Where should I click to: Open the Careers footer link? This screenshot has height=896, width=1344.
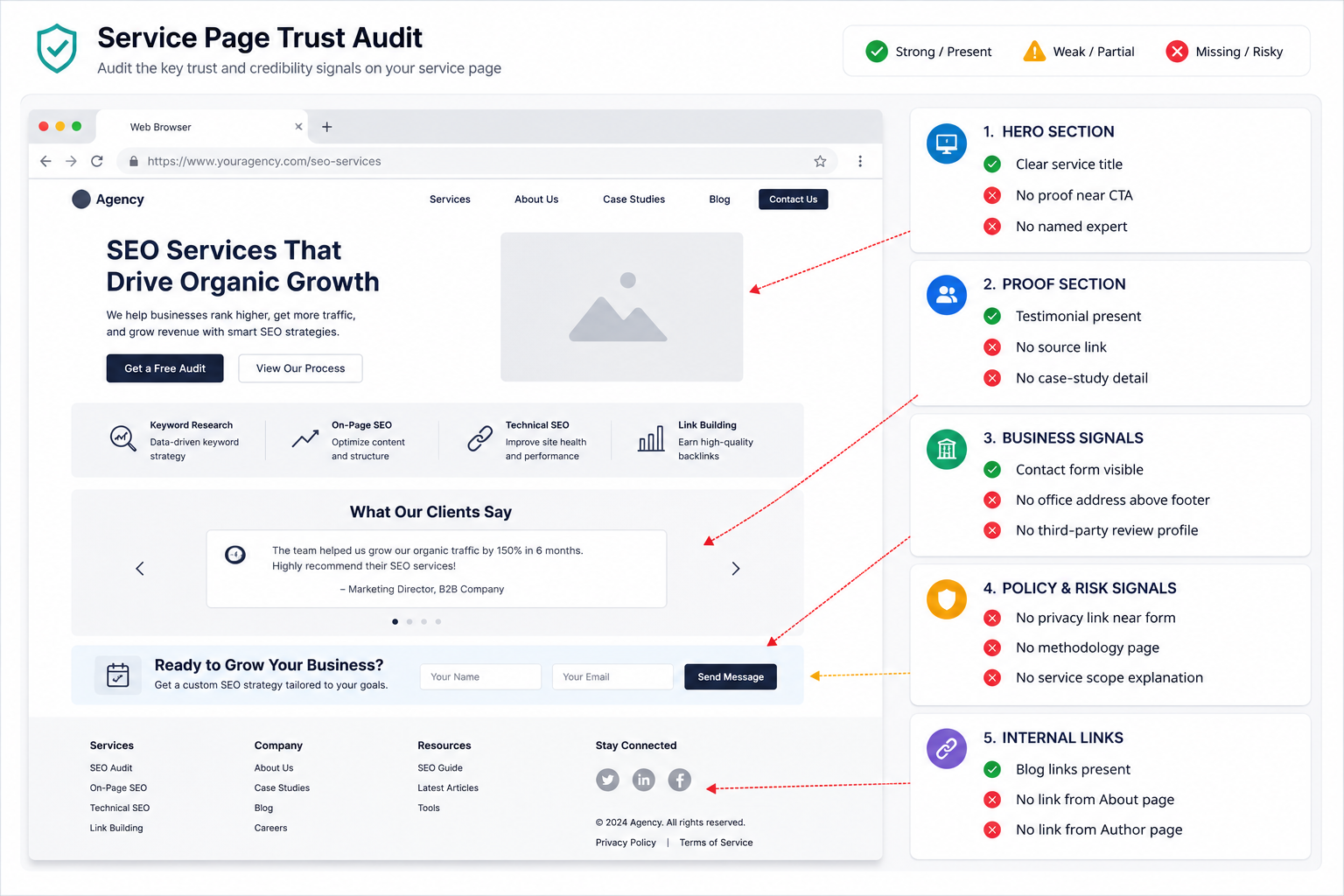[x=270, y=828]
